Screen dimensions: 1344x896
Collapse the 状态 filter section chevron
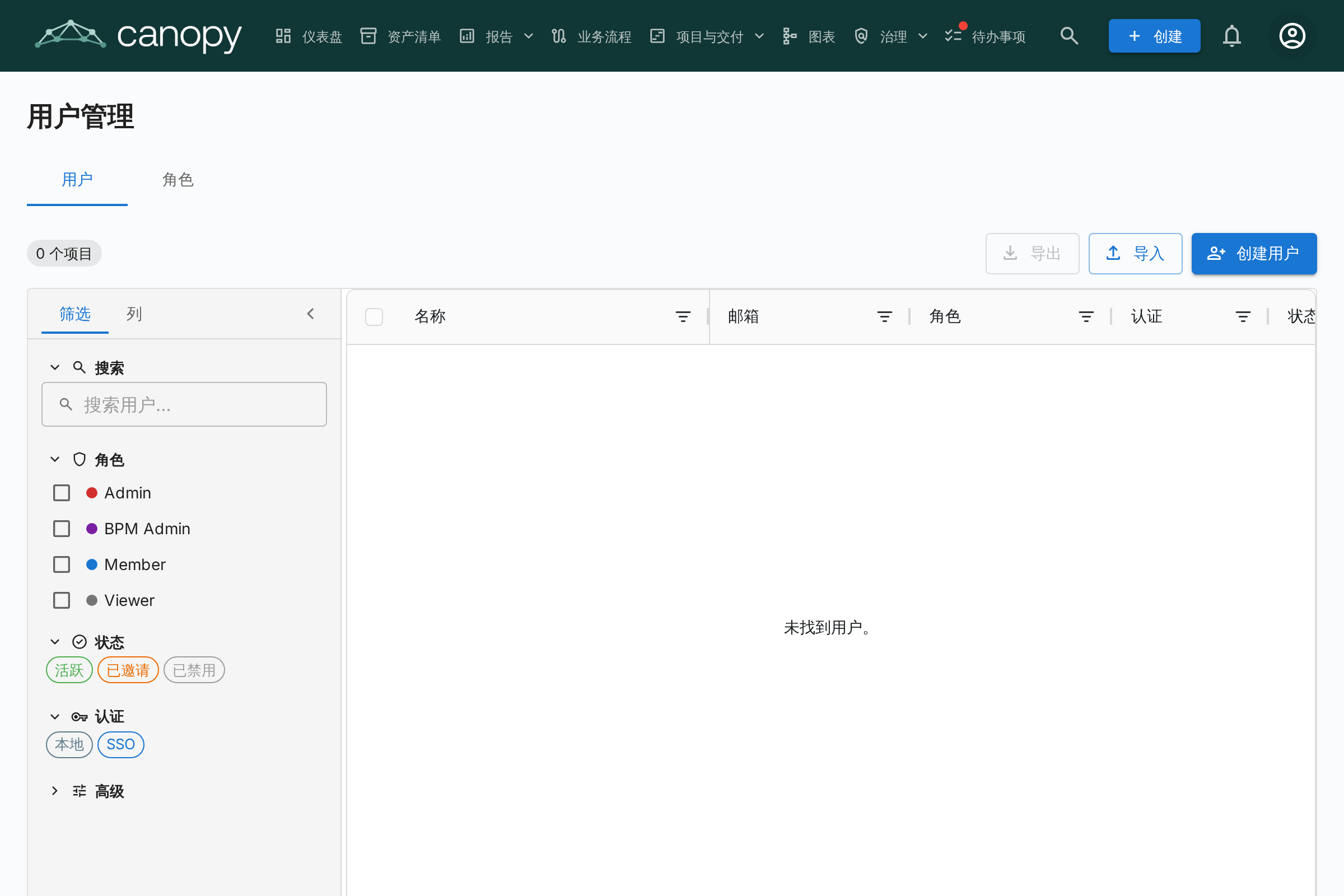(x=55, y=642)
